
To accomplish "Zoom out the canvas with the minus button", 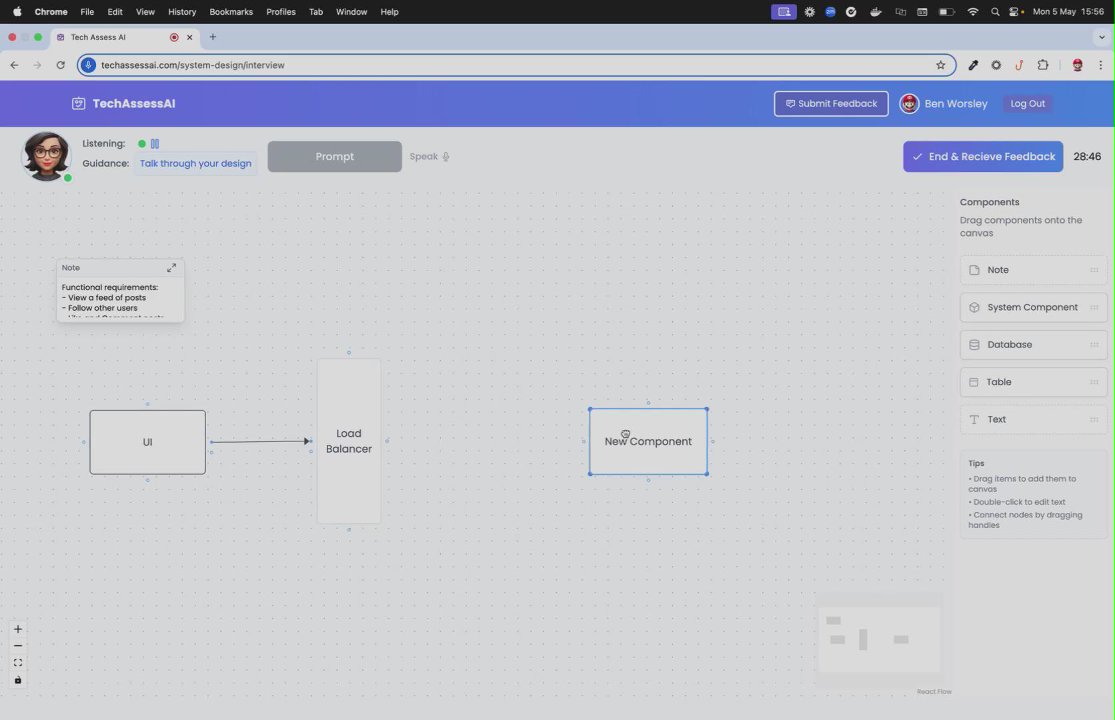I will [x=18, y=646].
